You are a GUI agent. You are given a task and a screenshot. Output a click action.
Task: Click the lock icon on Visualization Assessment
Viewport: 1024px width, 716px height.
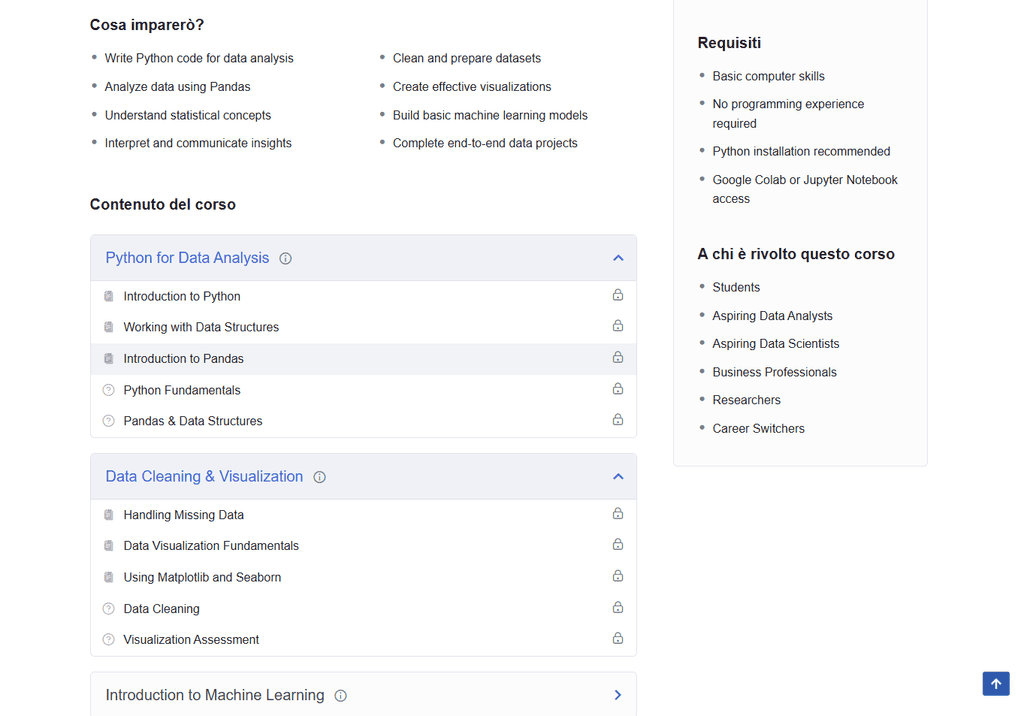[x=618, y=639]
